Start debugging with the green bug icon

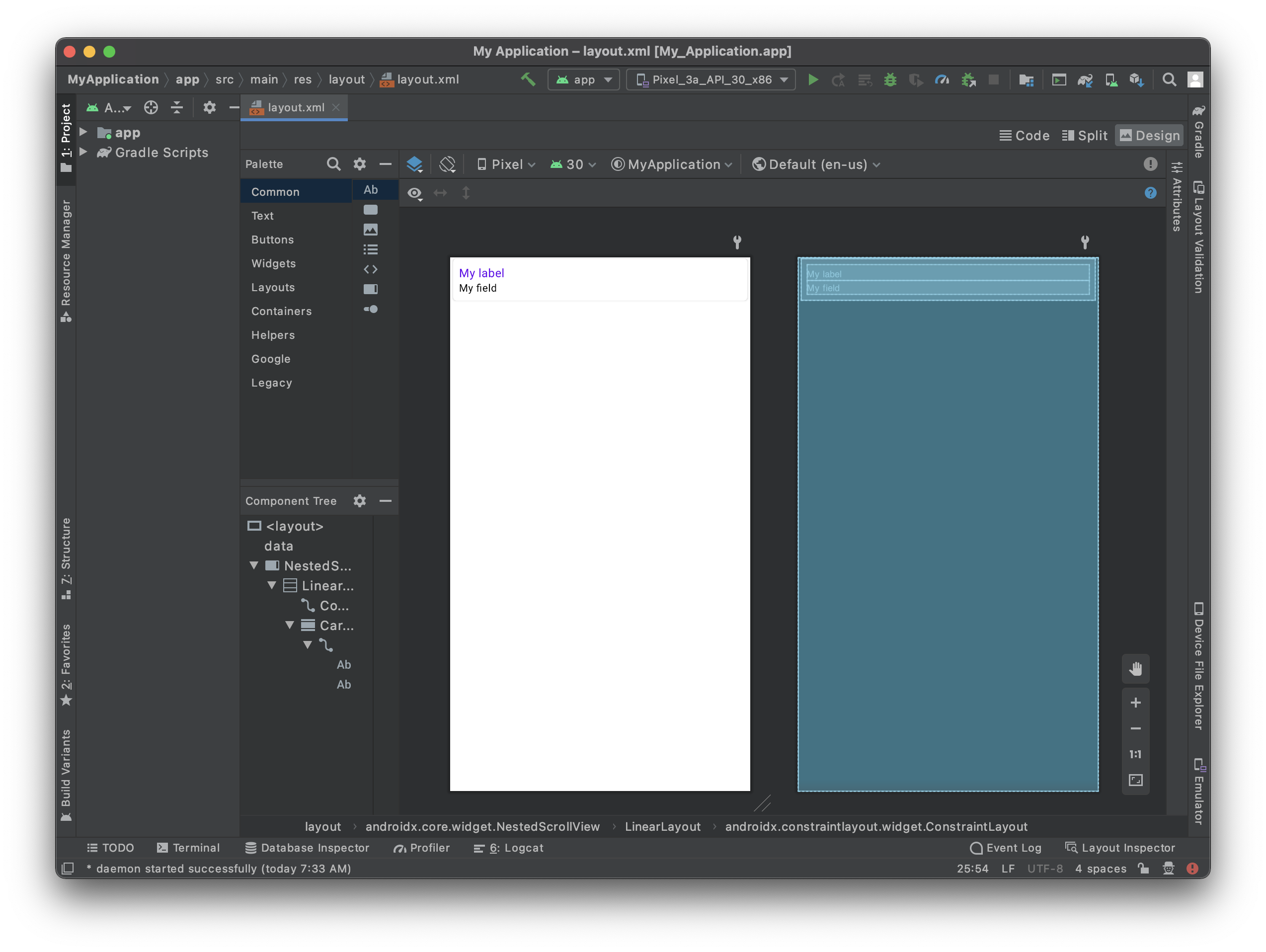click(890, 79)
